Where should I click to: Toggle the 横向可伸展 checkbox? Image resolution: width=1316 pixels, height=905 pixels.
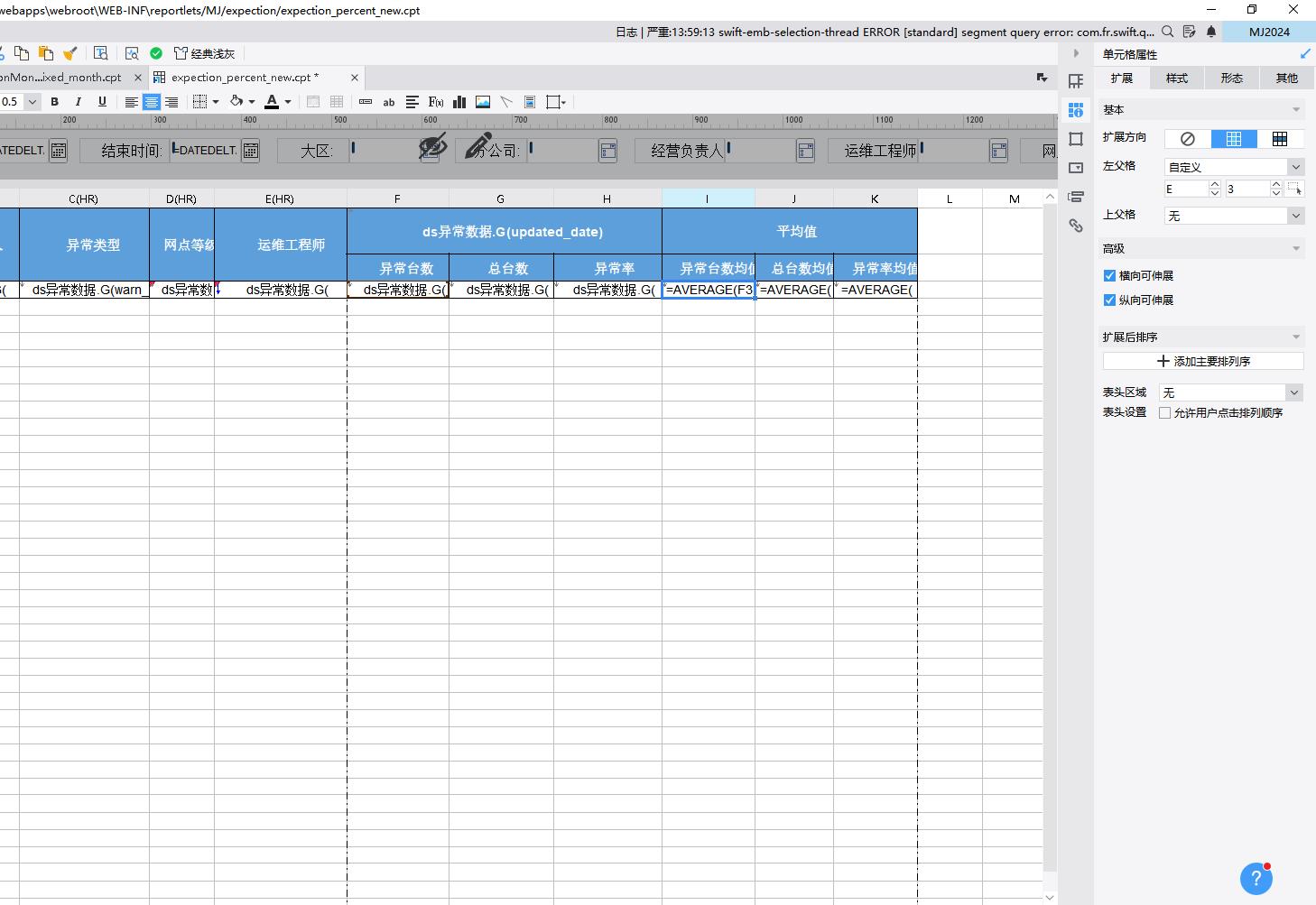(x=1109, y=276)
